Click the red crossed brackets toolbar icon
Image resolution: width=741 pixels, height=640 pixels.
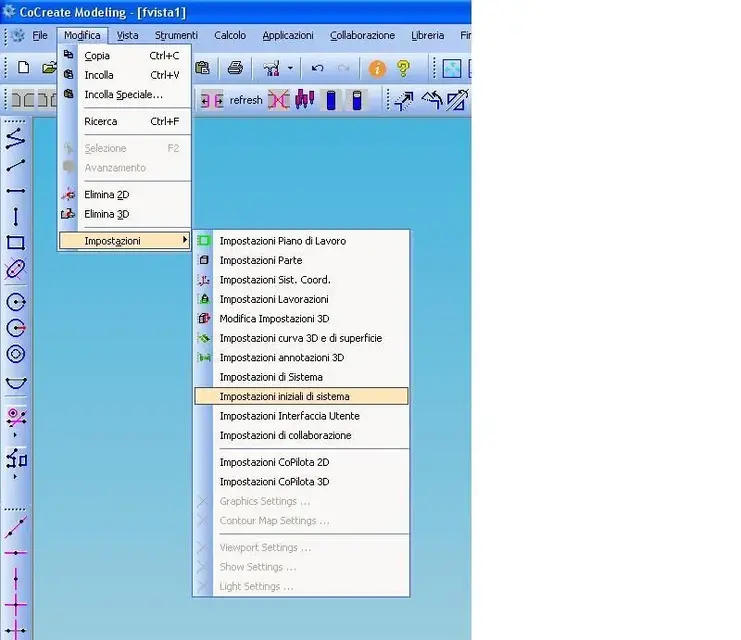pyautogui.click(x=278, y=100)
